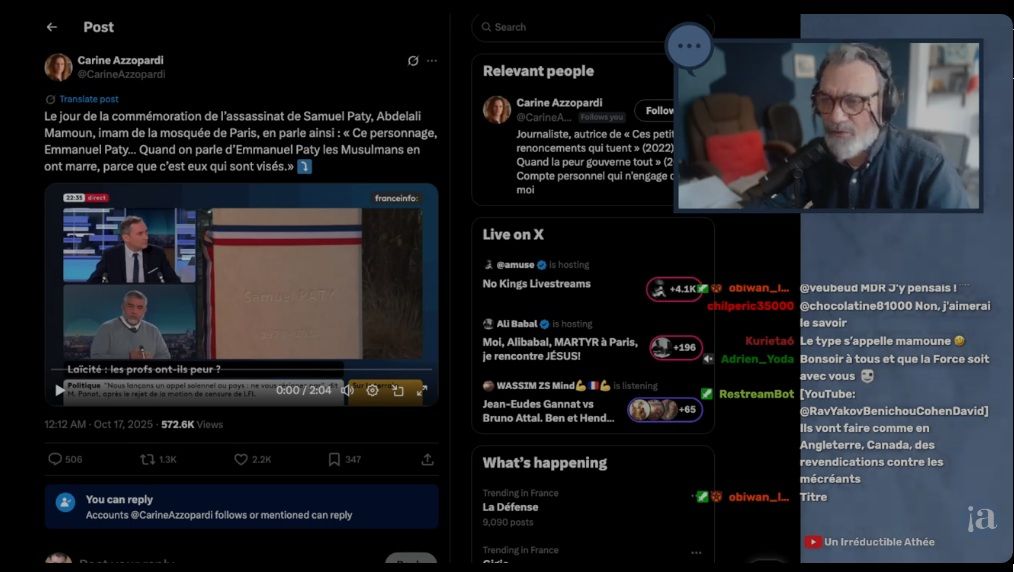The width and height of the screenshot is (1014, 572).
Task: Click the +196 listeners badge
Action: (x=676, y=348)
